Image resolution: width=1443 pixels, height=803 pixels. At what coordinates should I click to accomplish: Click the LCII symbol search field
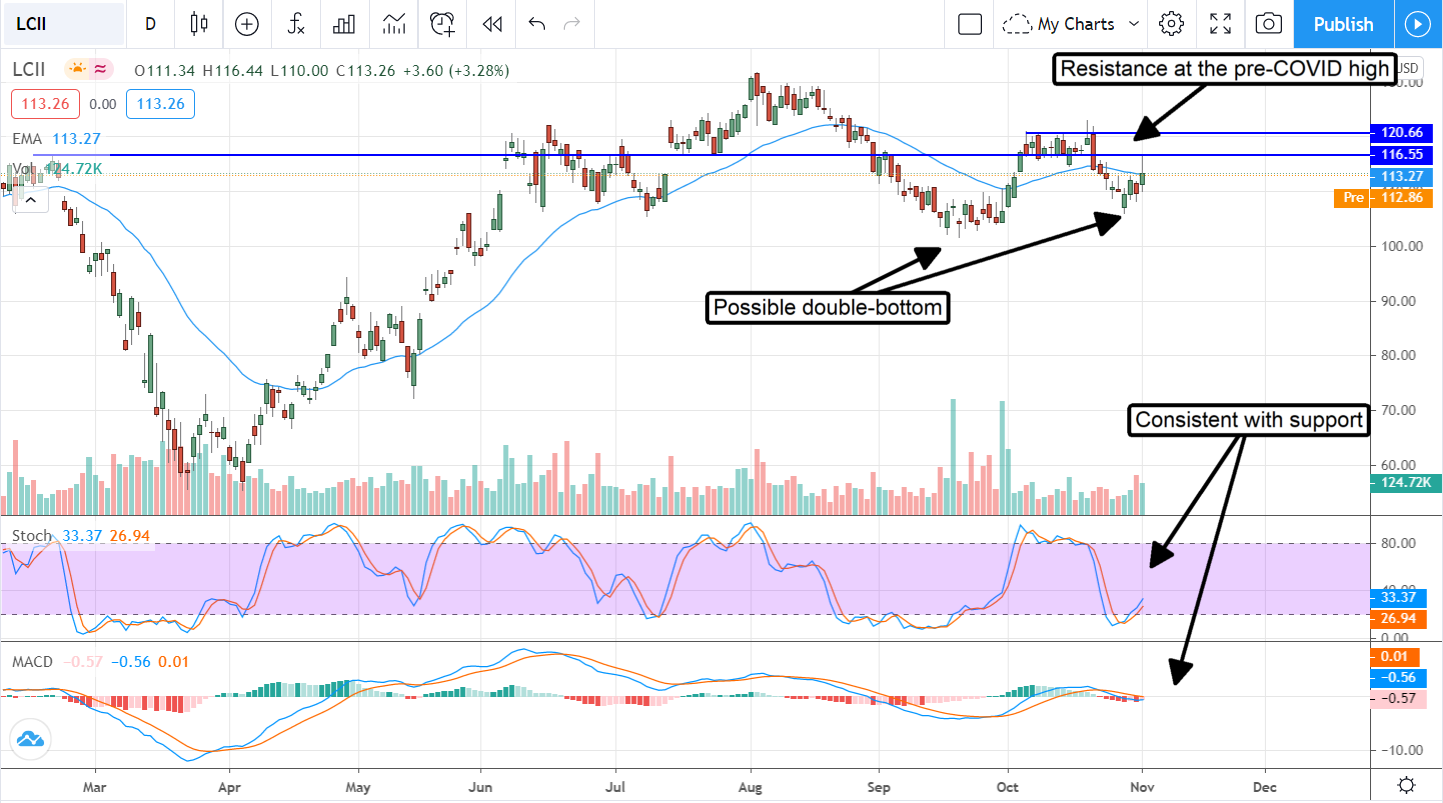pos(62,24)
